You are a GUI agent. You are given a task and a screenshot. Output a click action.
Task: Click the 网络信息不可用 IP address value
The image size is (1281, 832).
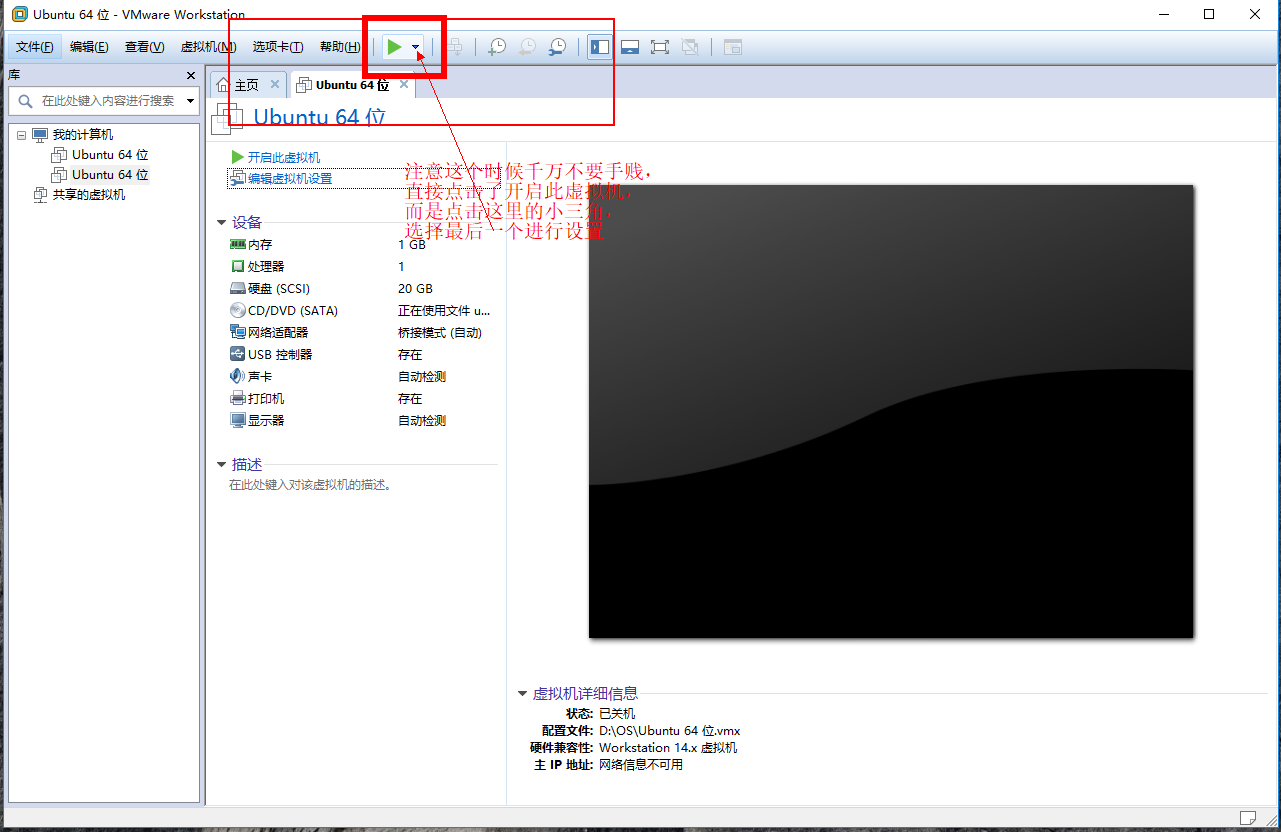point(641,765)
